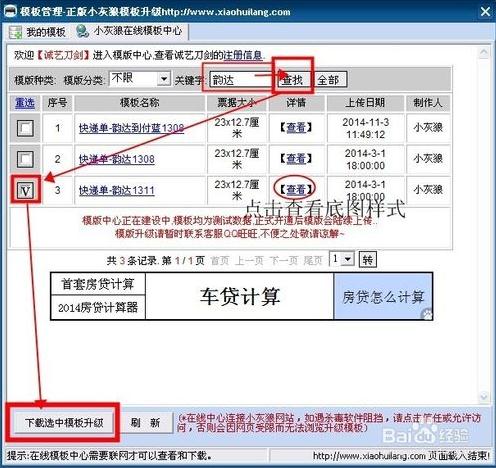The height and width of the screenshot is (468, 496).
Task: Click date cell 2014-11-3 11:49:12
Action: click(365, 128)
